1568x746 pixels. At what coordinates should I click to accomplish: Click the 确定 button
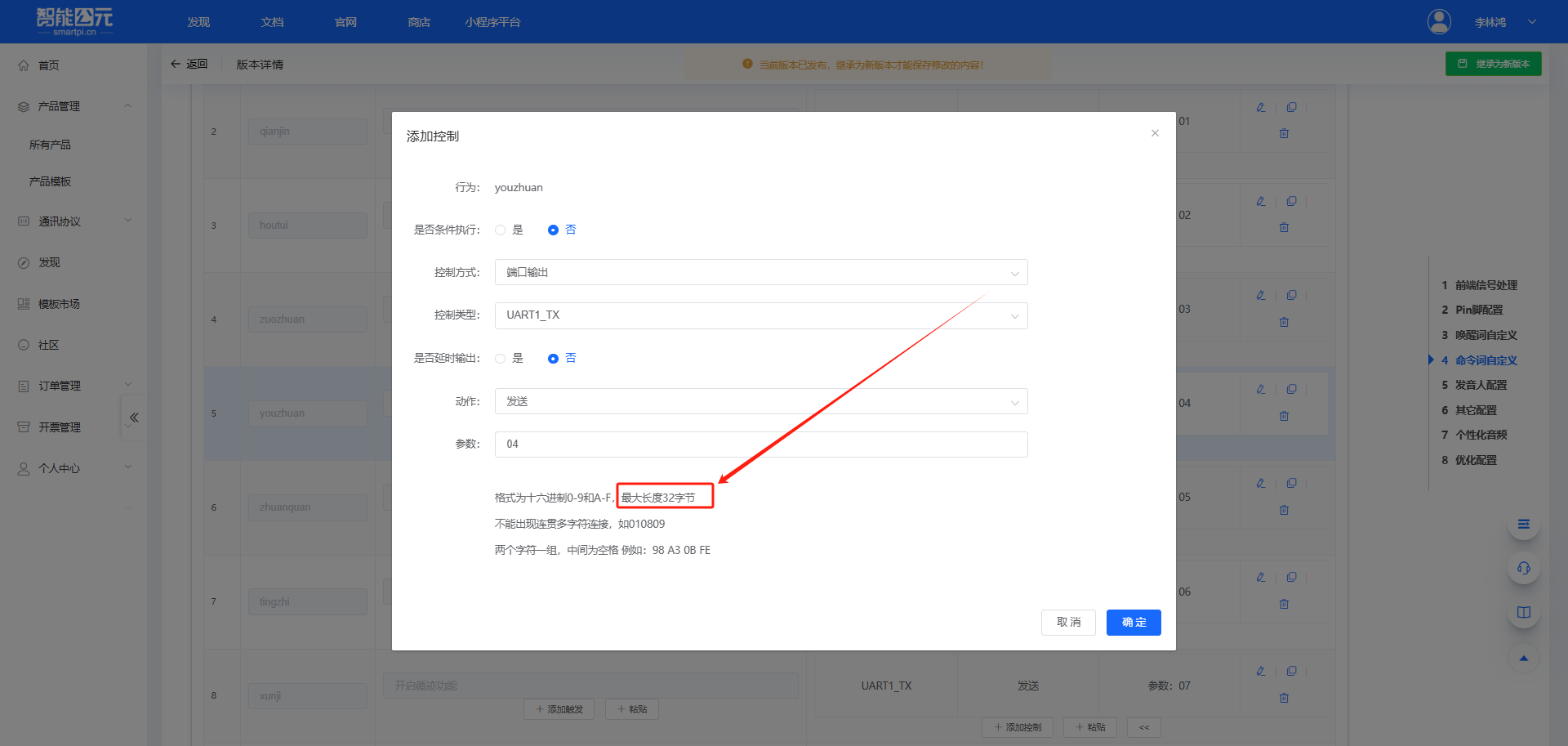pyautogui.click(x=1133, y=623)
